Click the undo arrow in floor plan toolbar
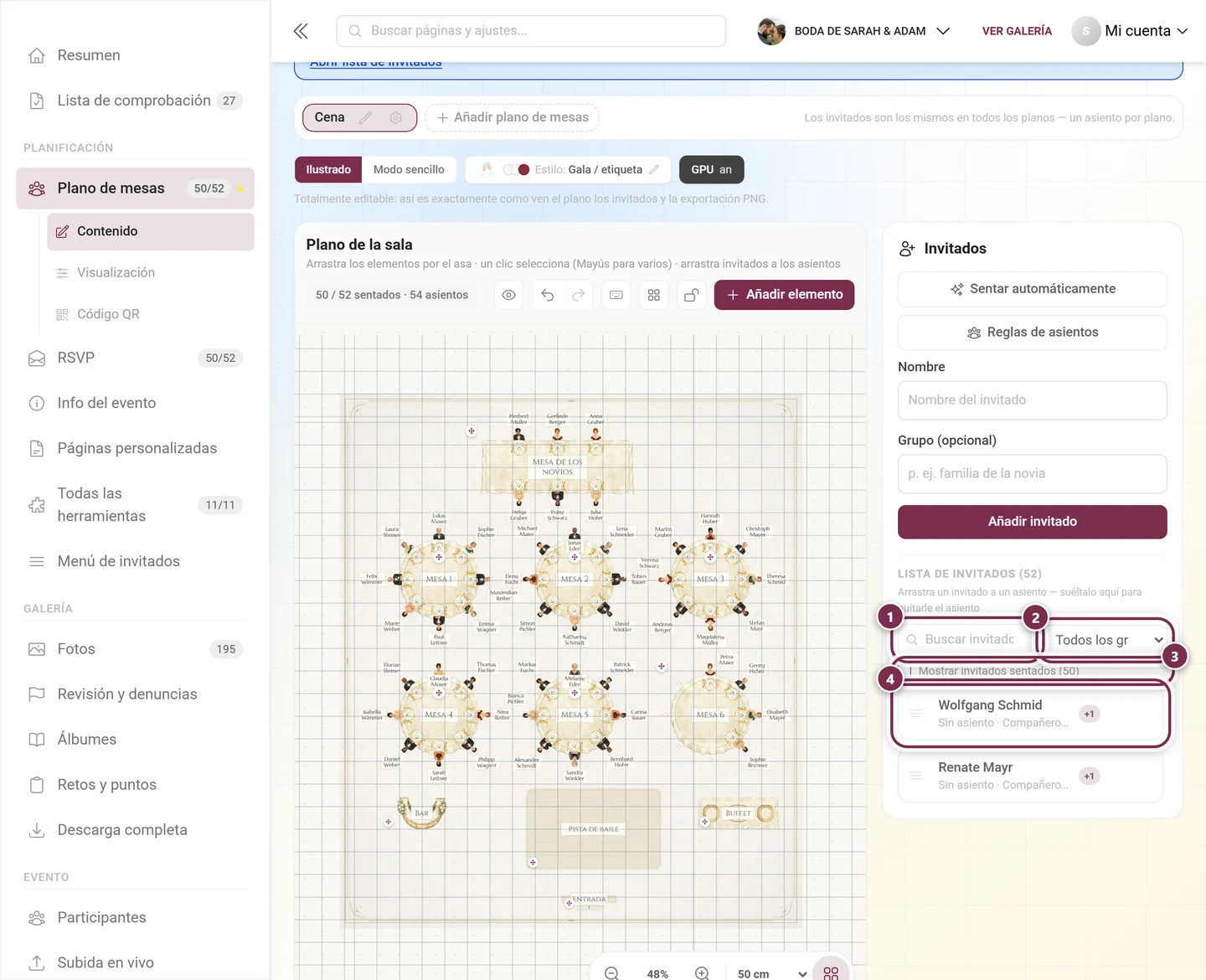1206x980 pixels. (x=548, y=295)
